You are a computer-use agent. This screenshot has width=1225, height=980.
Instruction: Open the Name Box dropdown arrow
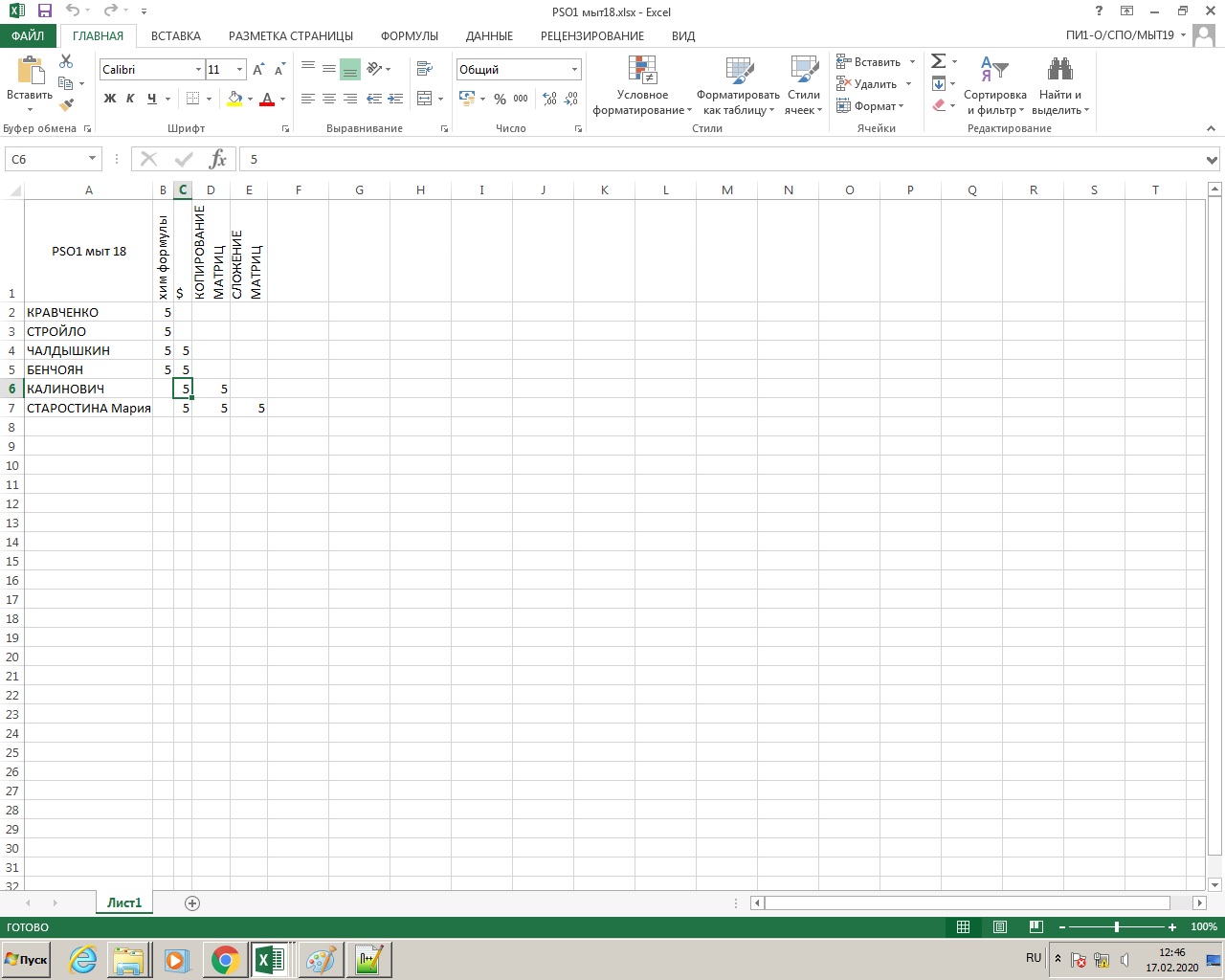point(92,159)
